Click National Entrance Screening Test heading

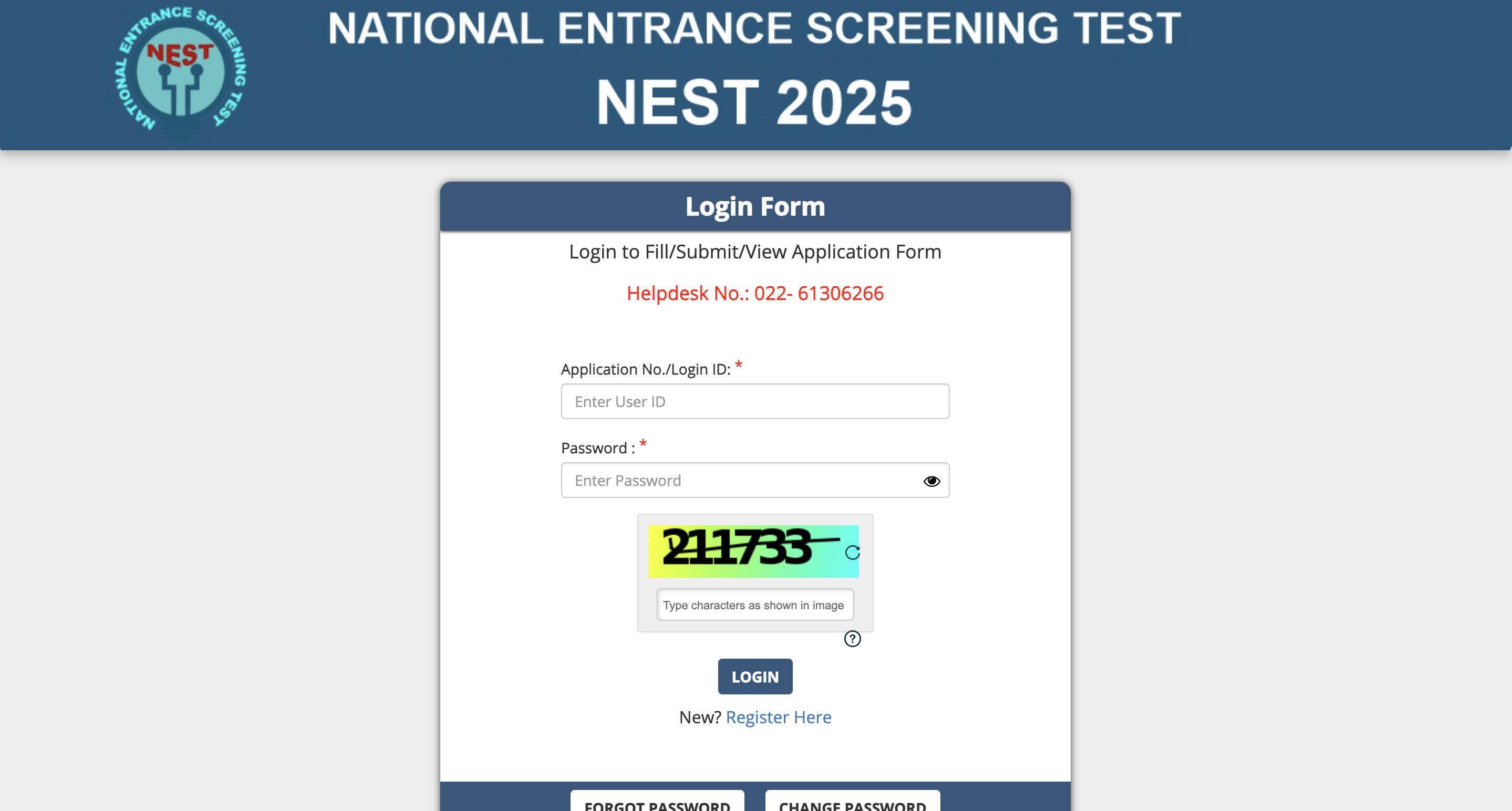pos(754,28)
